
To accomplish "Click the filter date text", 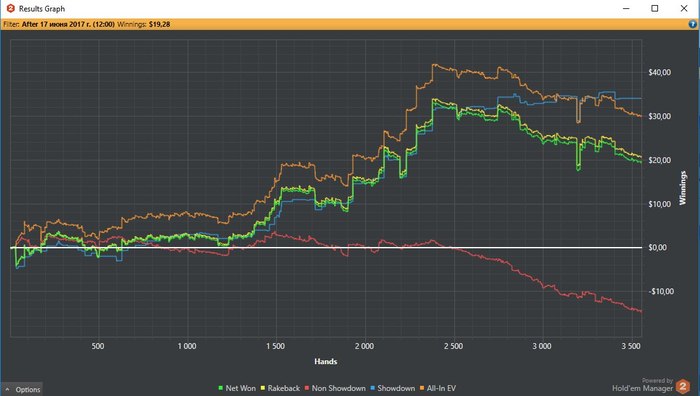I will pyautogui.click(x=68, y=25).
